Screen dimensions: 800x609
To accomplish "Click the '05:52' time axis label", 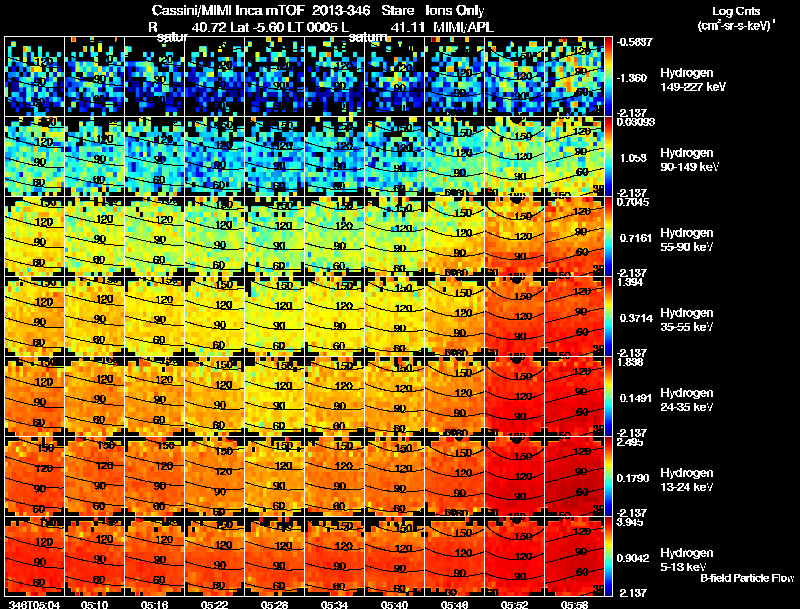I will click(514, 604).
